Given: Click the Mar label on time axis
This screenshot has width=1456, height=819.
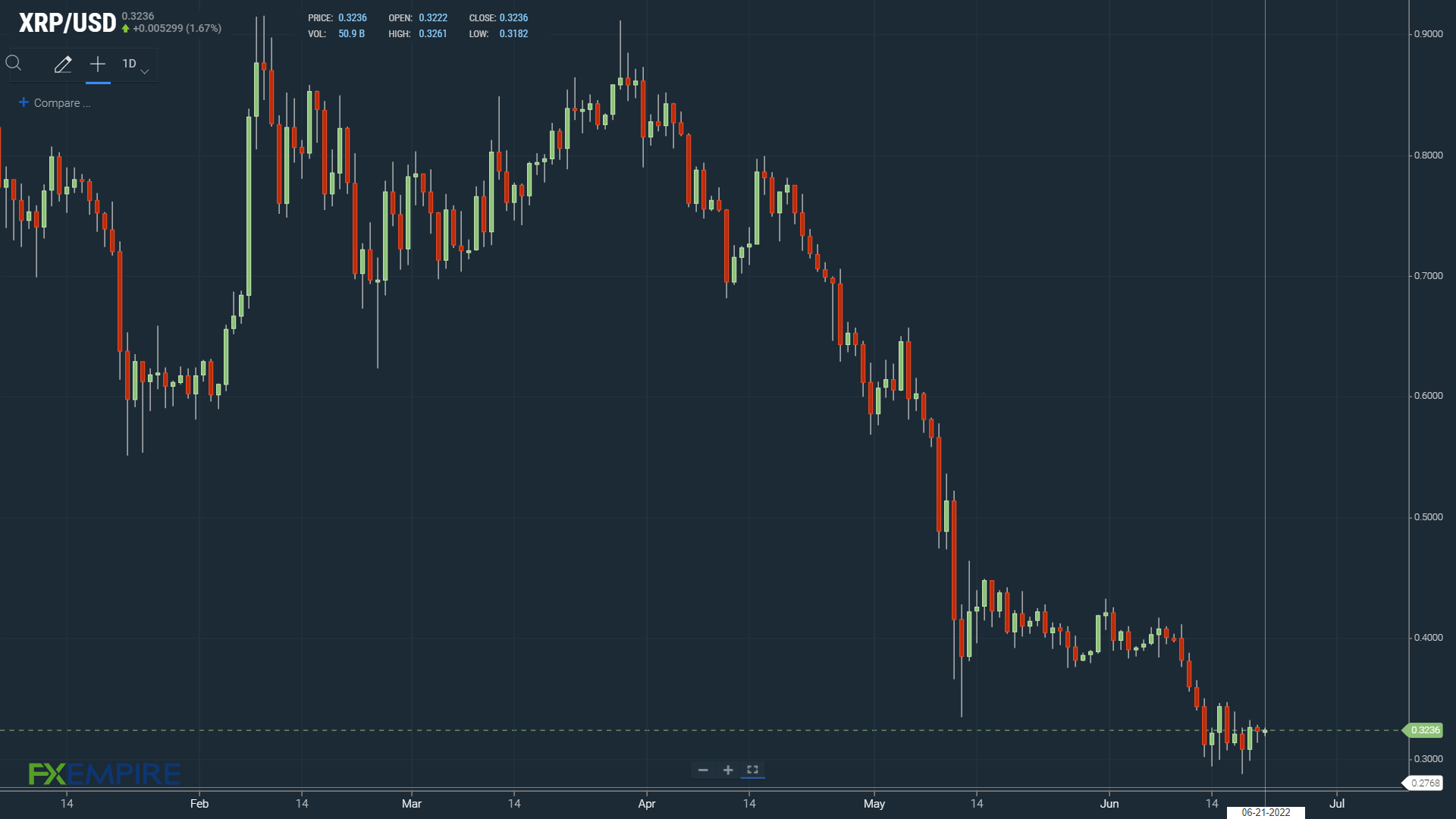Looking at the screenshot, I should click(x=412, y=804).
